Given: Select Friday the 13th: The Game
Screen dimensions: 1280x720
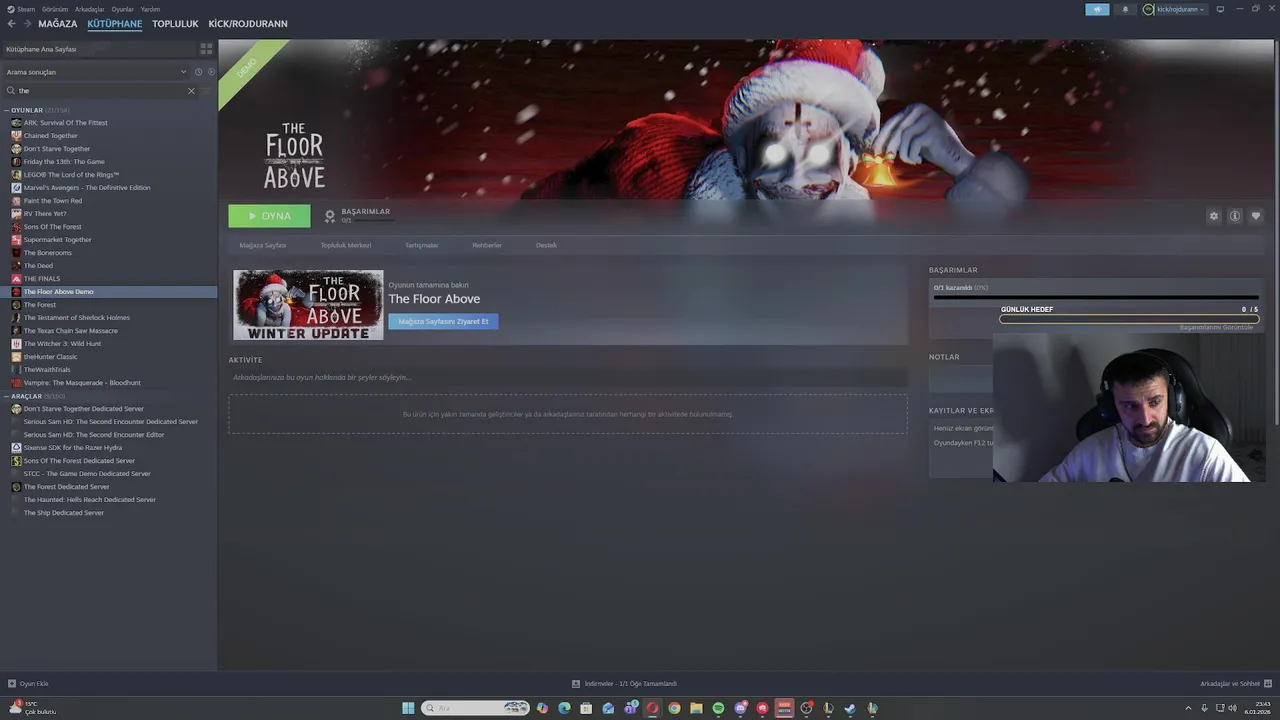Looking at the screenshot, I should tap(64, 162).
